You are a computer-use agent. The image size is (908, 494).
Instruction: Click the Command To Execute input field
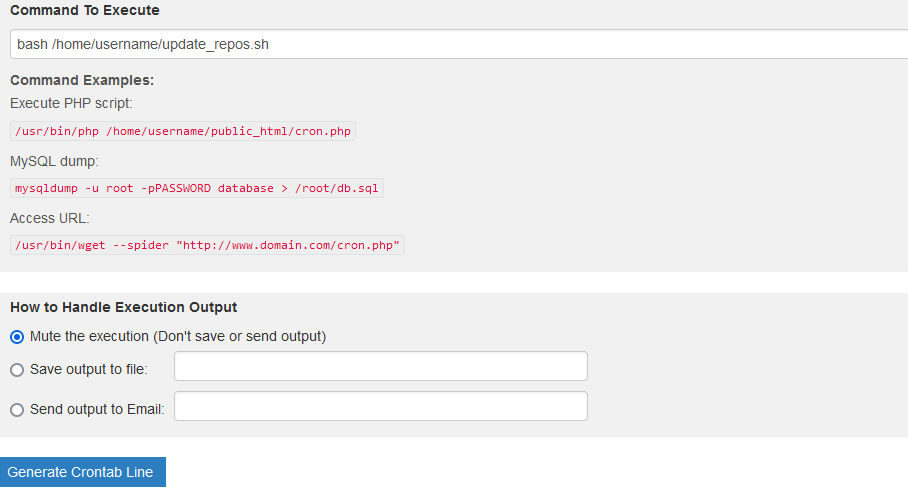tap(460, 45)
